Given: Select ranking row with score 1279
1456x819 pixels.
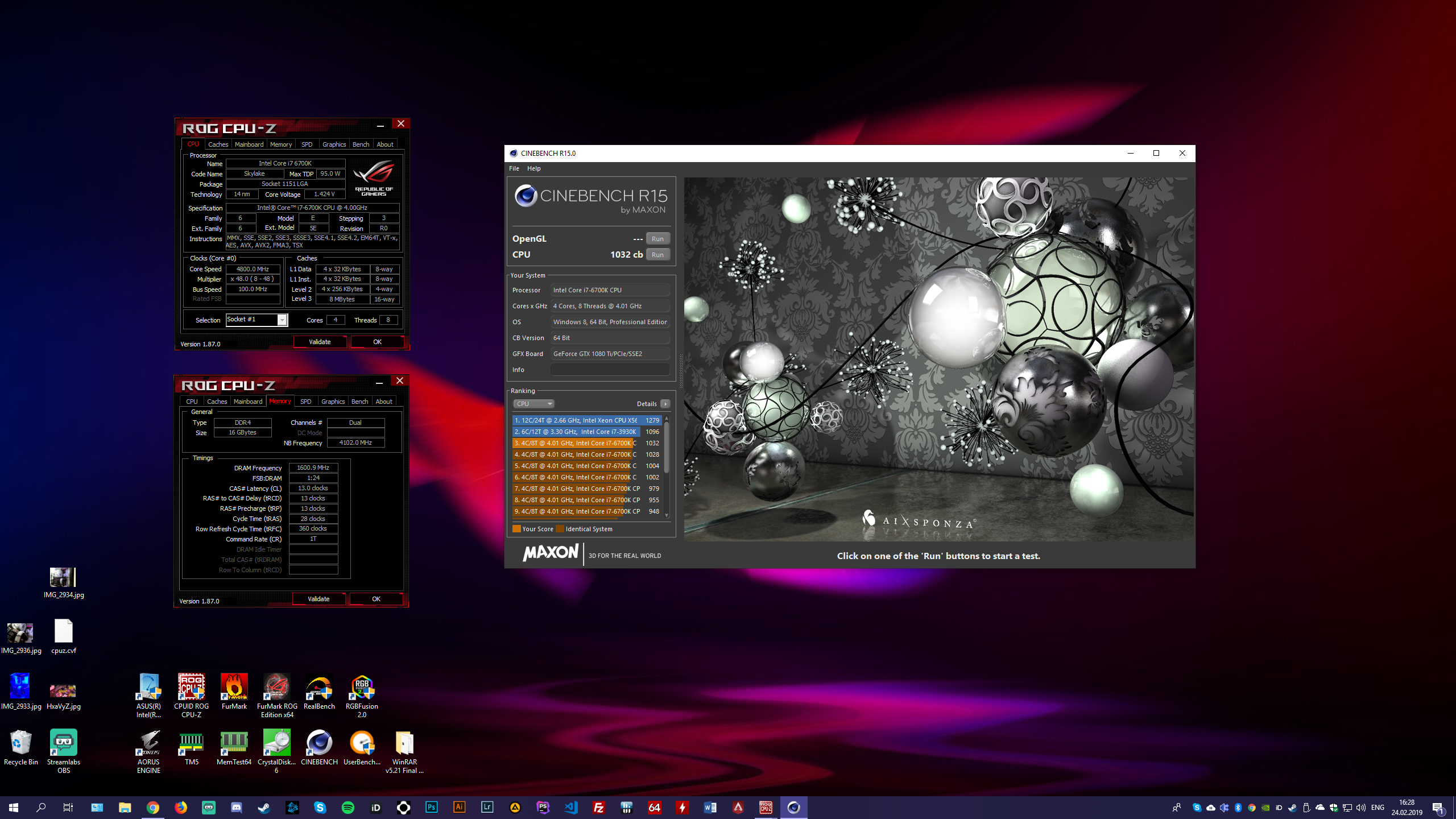Looking at the screenshot, I should click(587, 420).
